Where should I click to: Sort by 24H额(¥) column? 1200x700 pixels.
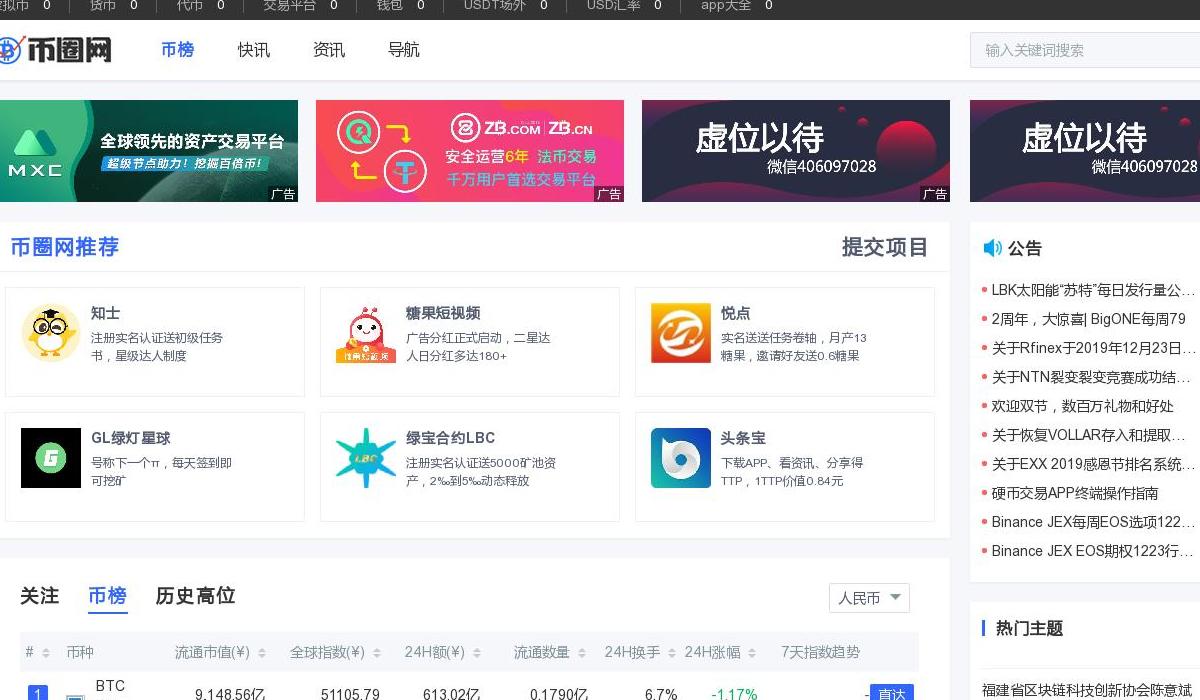click(x=477, y=653)
